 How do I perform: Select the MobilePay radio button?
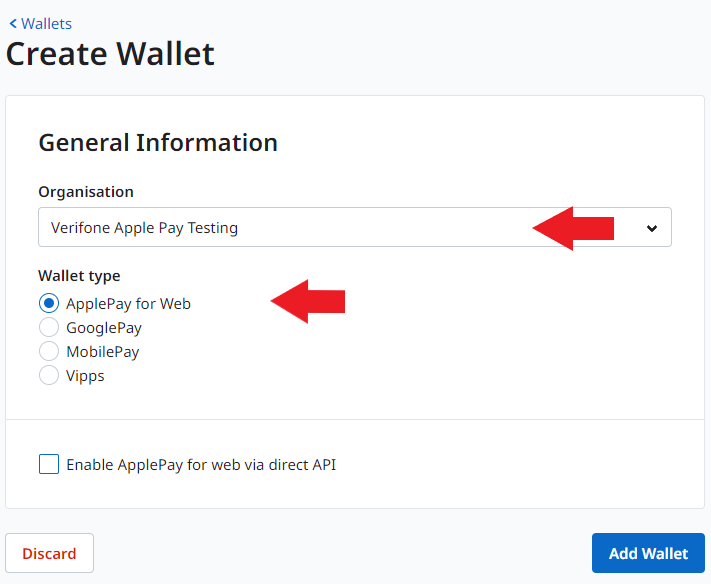click(x=49, y=351)
